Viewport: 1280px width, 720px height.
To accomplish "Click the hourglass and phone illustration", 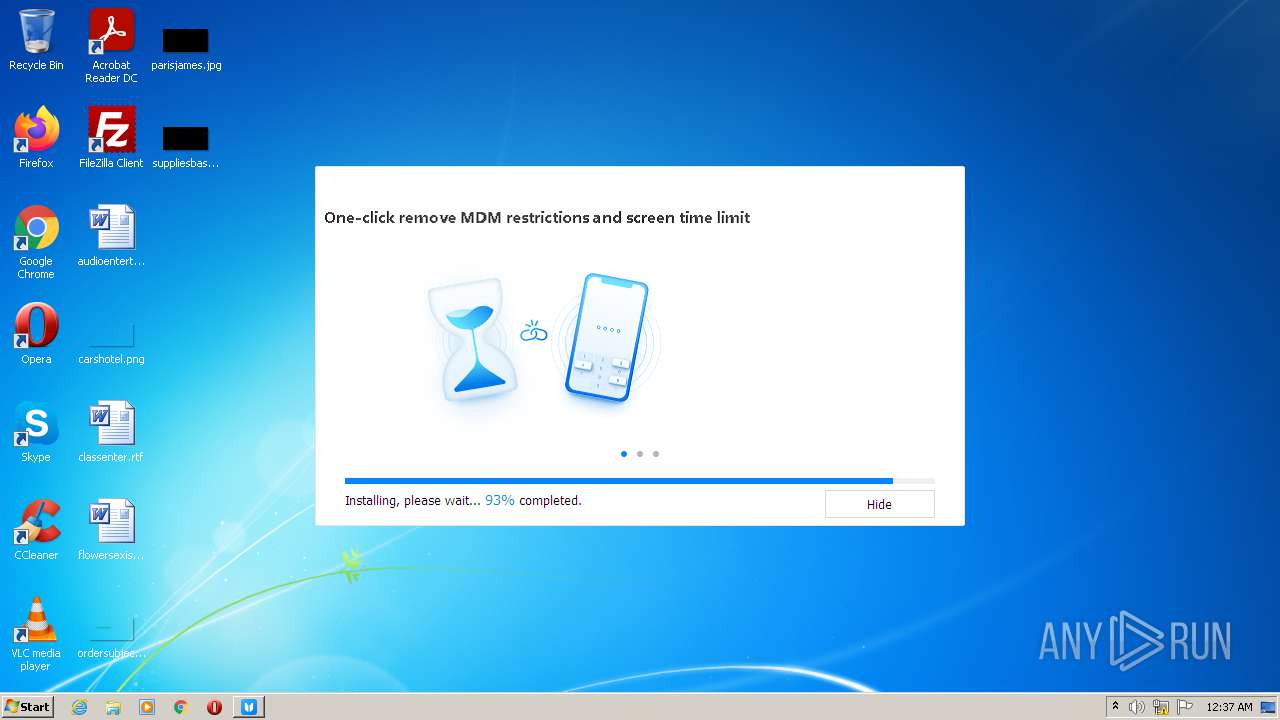I will pyautogui.click(x=545, y=338).
